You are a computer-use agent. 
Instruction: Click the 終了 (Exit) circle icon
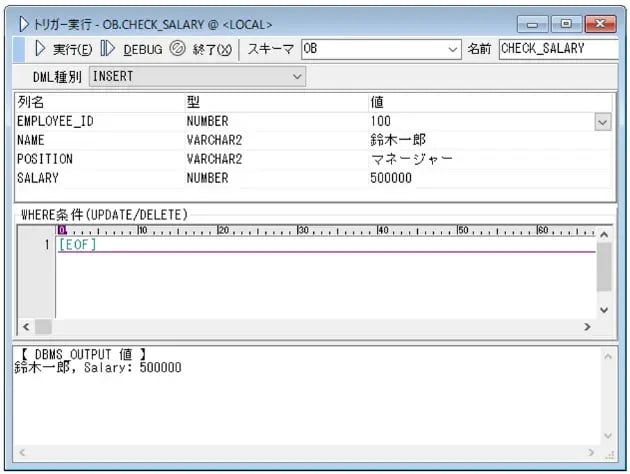tap(178, 49)
